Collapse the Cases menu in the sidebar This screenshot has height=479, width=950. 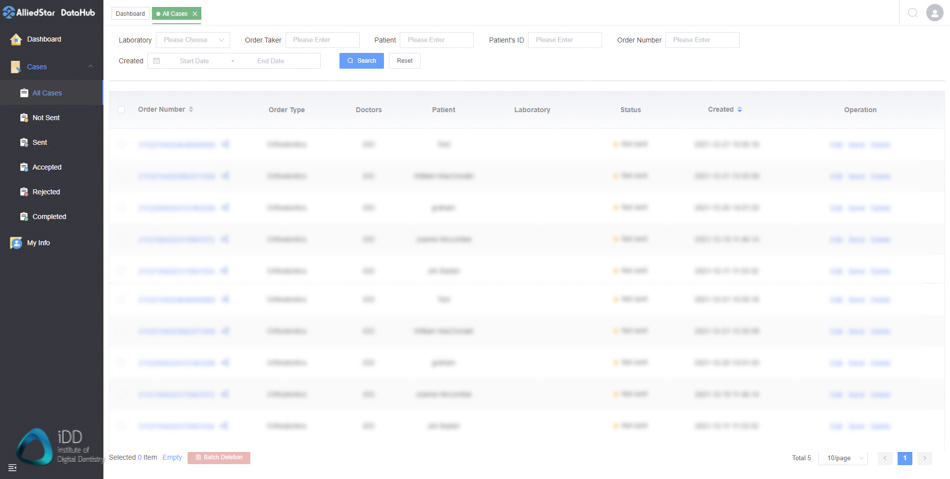90,67
